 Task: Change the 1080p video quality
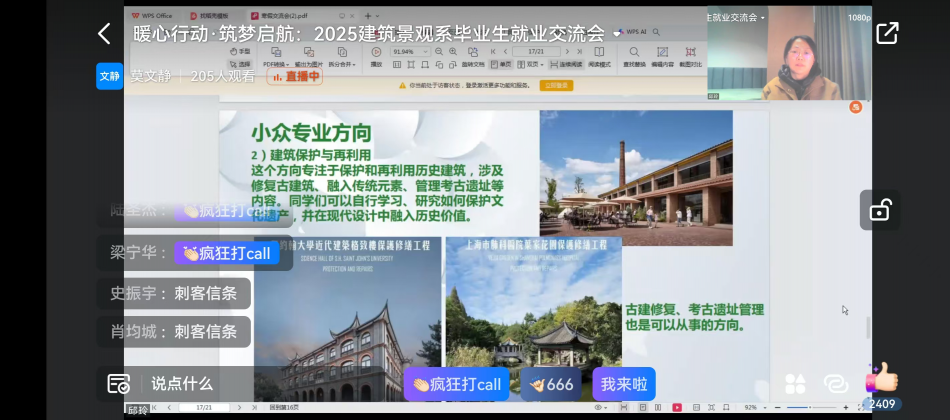click(x=859, y=17)
